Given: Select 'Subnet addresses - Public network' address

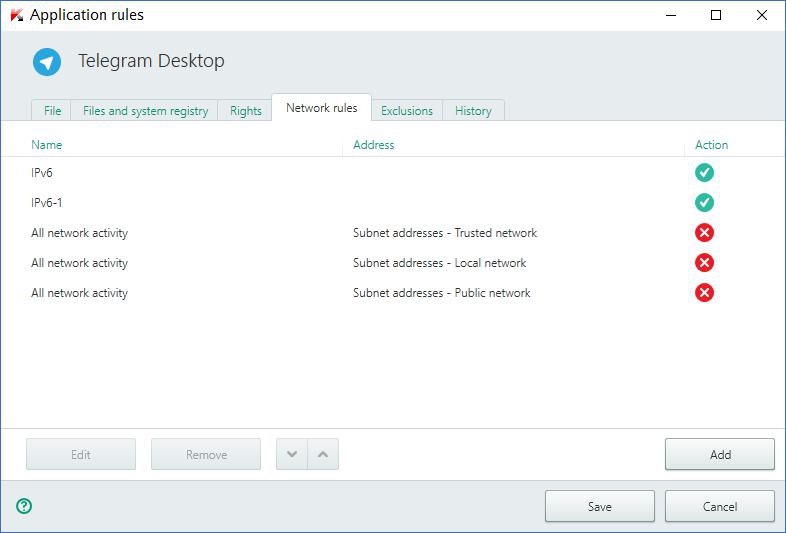Looking at the screenshot, I should point(442,293).
